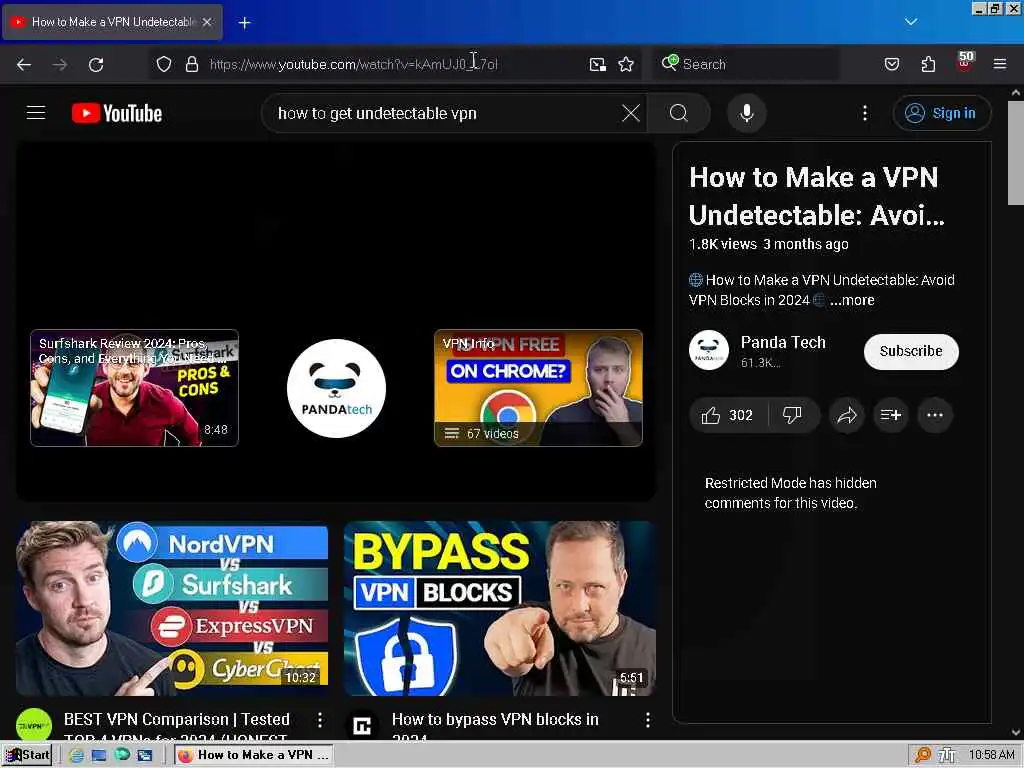This screenshot has height=768, width=1024.
Task: Open VPN Info playlist thumbnail with 67 videos
Action: pyautogui.click(x=538, y=388)
